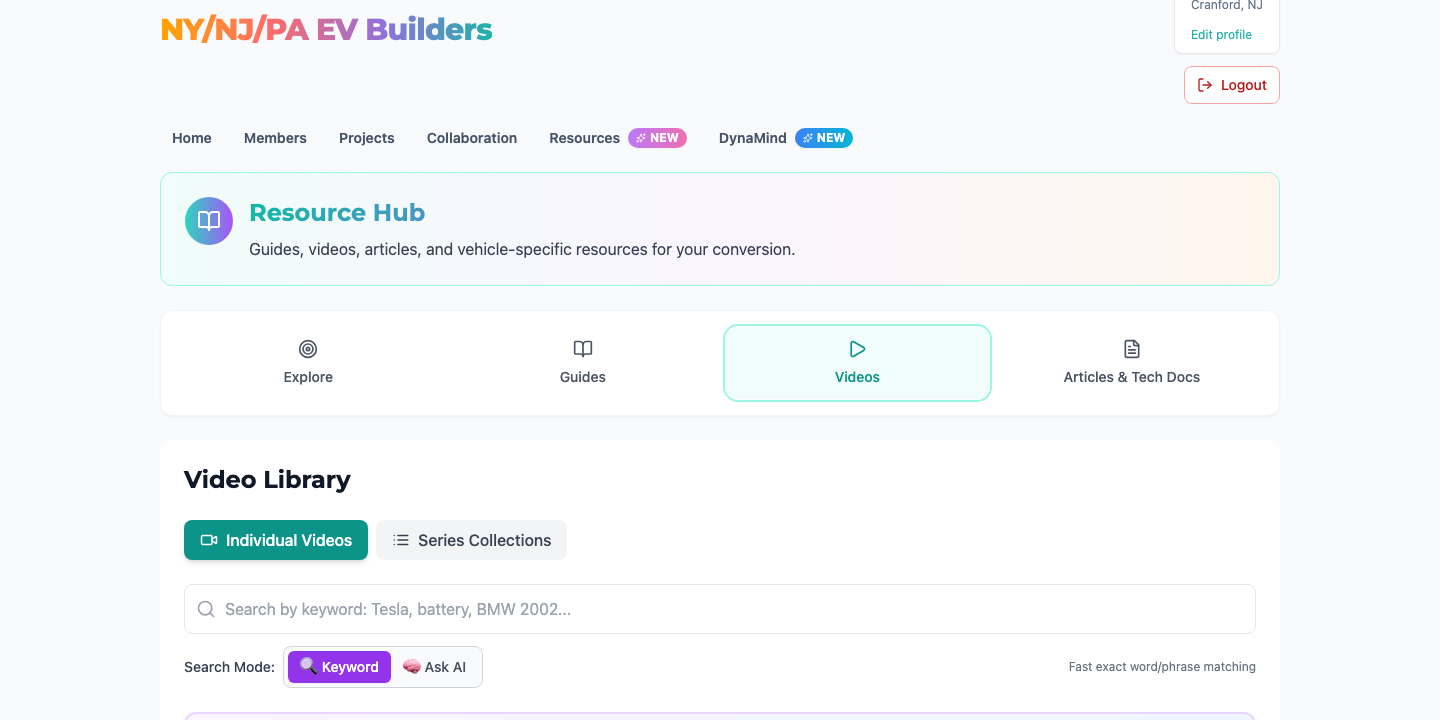
Task: Open the DynaMind section
Action: pyautogui.click(x=752, y=138)
